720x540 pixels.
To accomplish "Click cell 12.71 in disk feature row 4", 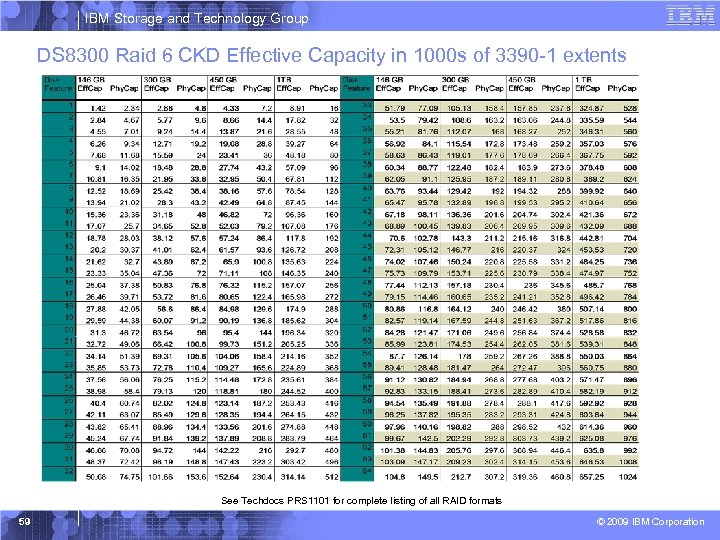I will 163,144.
